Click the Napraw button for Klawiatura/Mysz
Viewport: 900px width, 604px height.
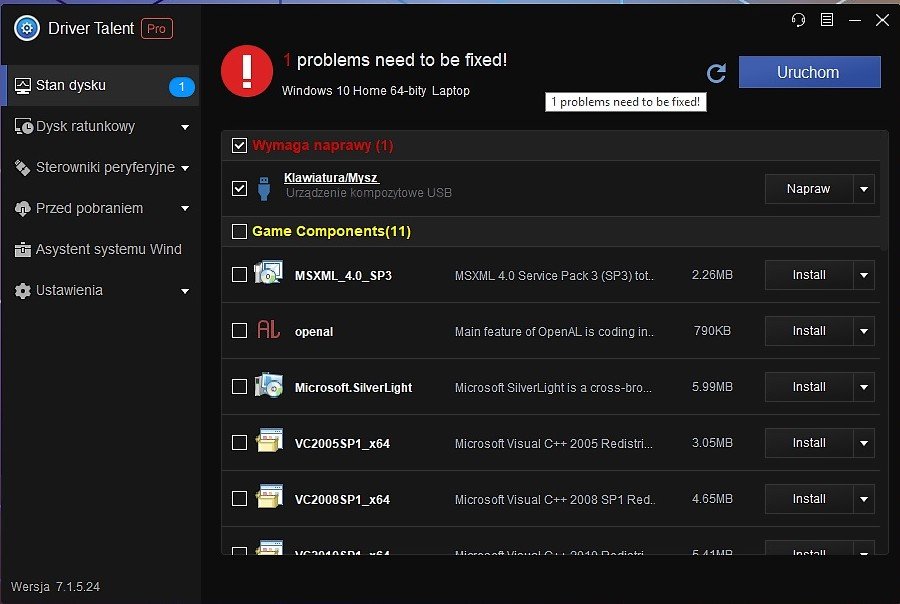point(809,189)
